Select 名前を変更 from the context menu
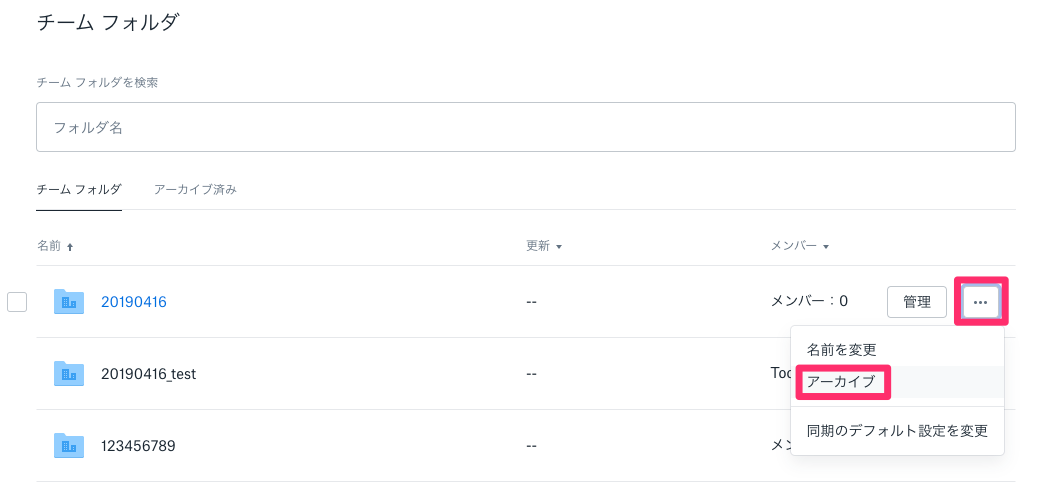The image size is (1042, 498). point(842,350)
